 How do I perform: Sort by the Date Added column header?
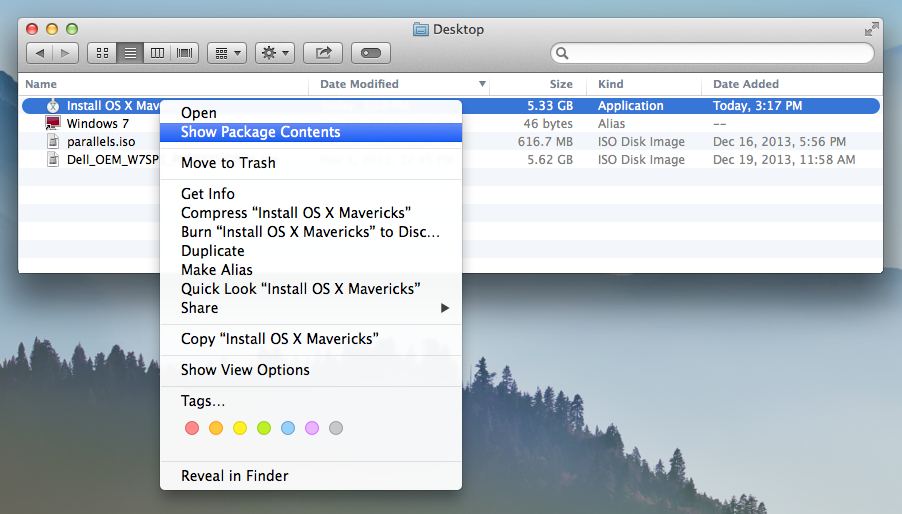click(x=746, y=84)
